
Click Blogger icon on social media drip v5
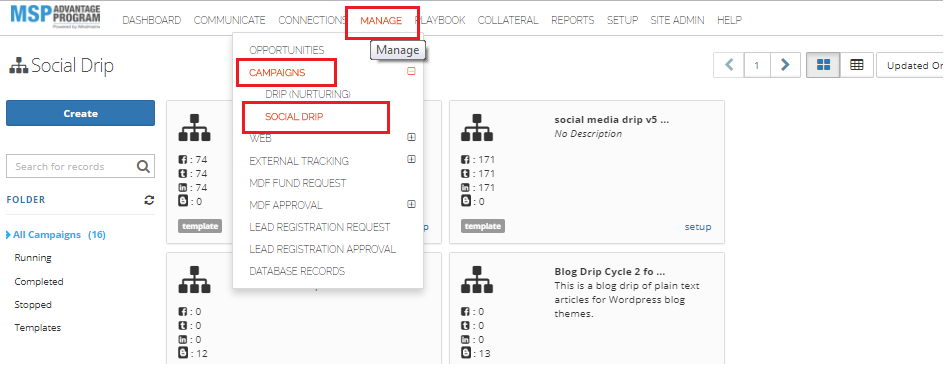[465, 202]
